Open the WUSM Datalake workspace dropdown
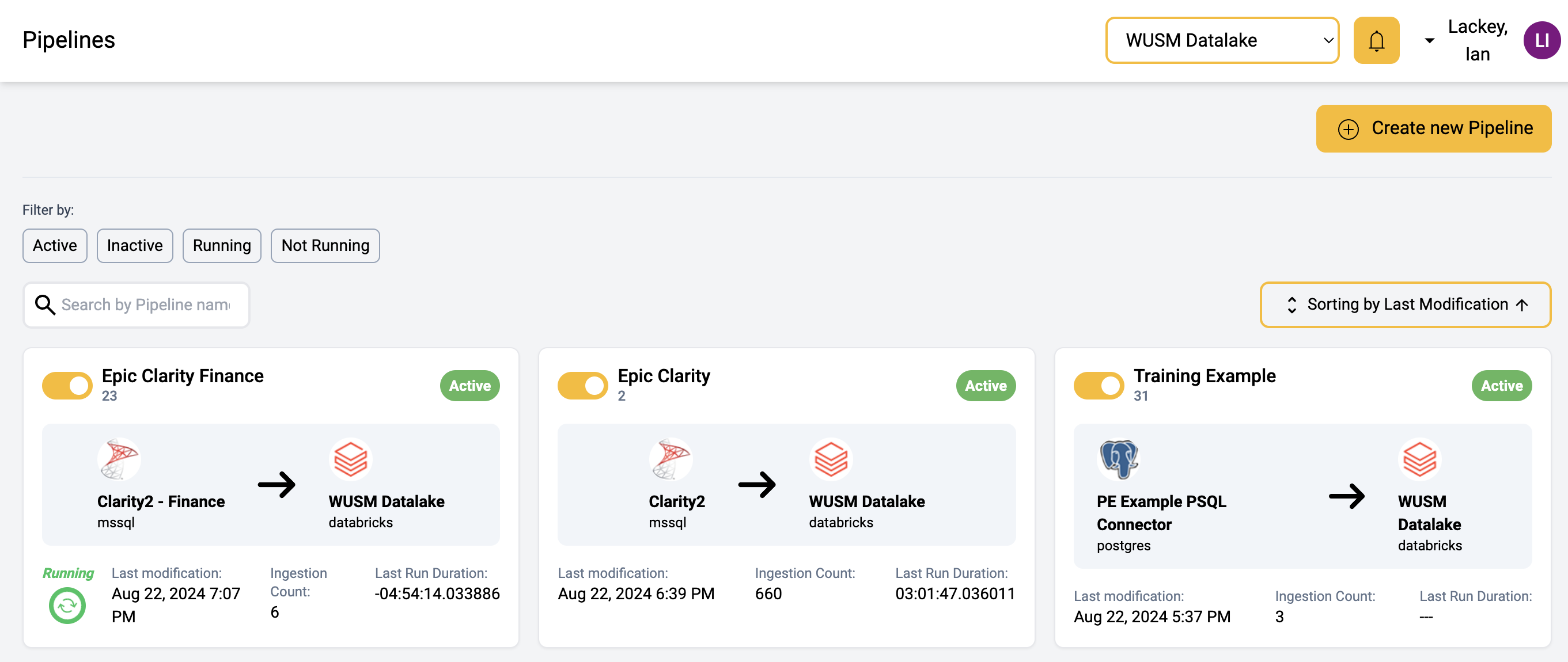The width and height of the screenshot is (1568, 662). 1222,40
